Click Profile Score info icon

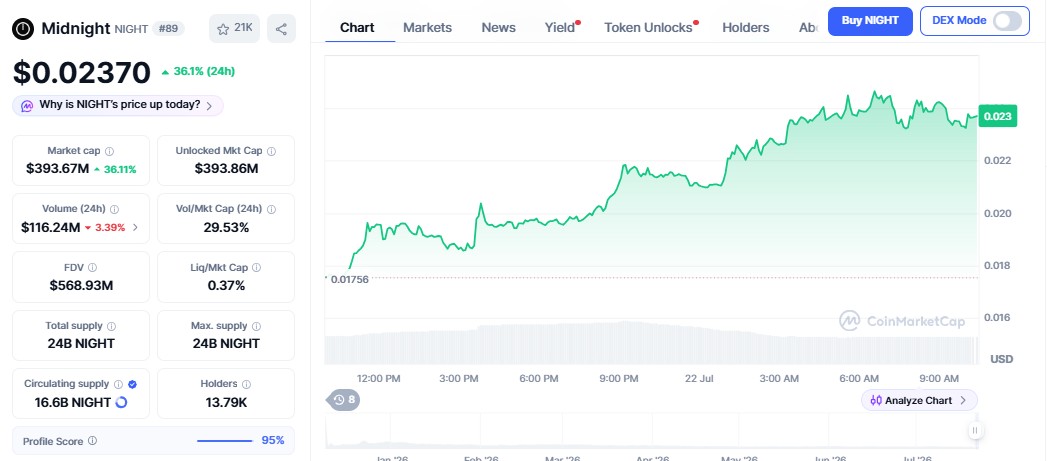(x=92, y=441)
